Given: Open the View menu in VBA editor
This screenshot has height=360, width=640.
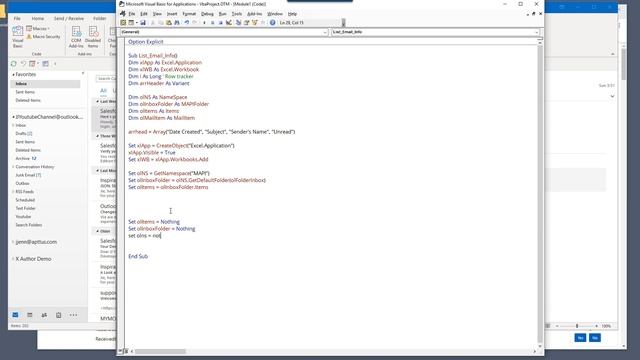Looking at the screenshot, I should [157, 14].
